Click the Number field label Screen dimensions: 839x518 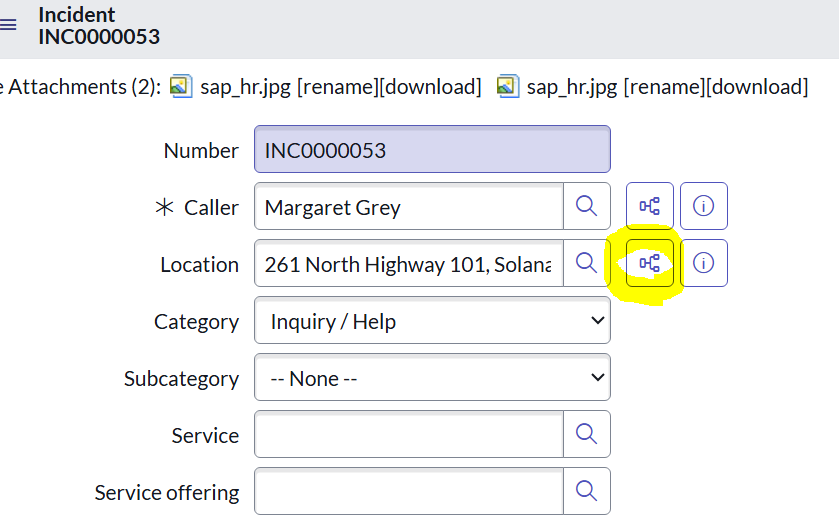click(201, 151)
